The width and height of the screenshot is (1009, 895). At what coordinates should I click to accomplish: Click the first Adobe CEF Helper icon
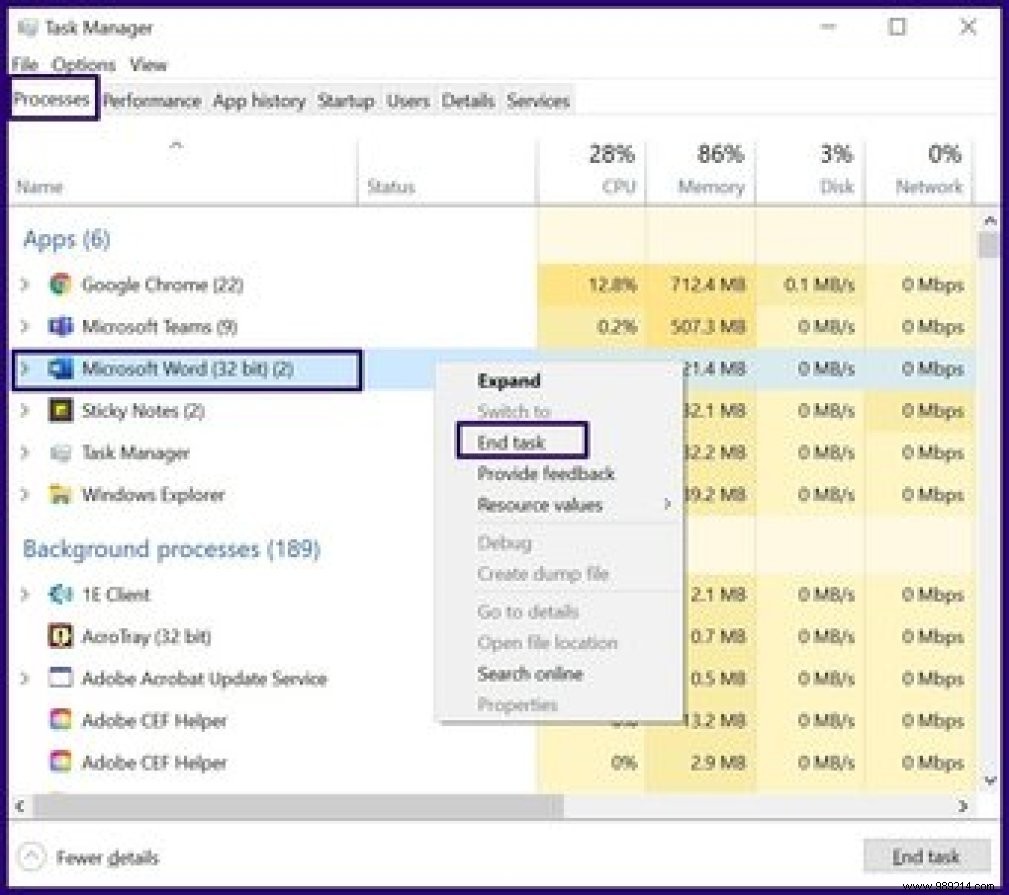click(60, 720)
